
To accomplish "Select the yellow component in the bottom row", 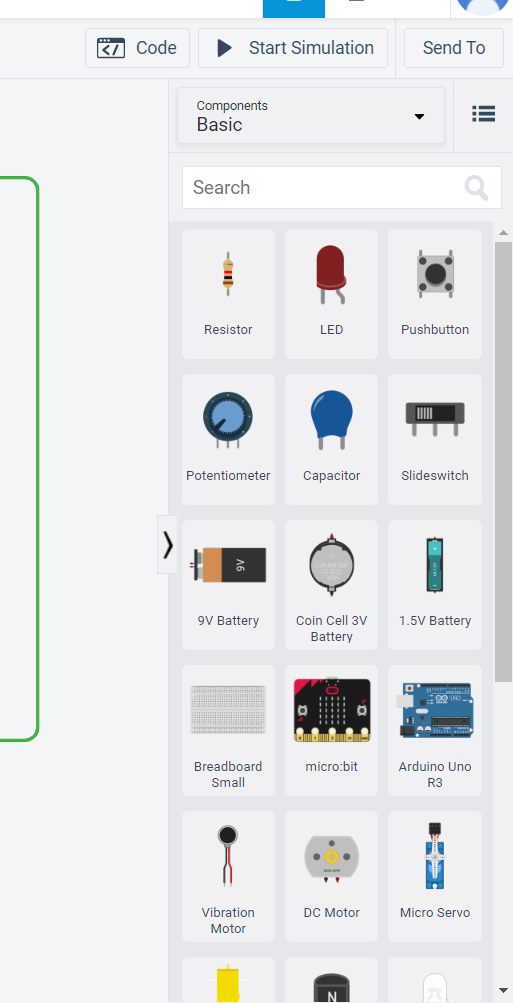I will 228,980.
